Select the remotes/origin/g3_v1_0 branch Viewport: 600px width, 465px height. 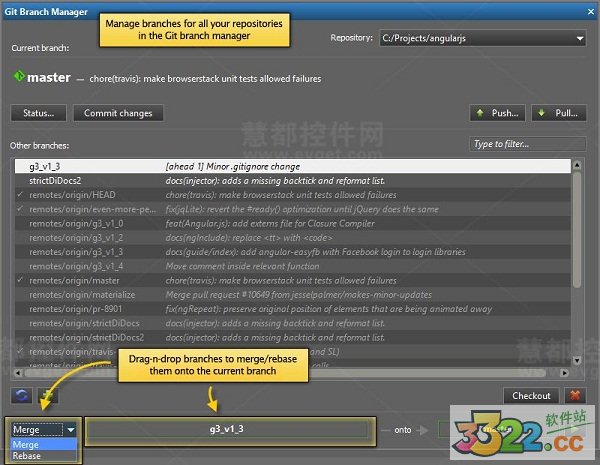293,223
